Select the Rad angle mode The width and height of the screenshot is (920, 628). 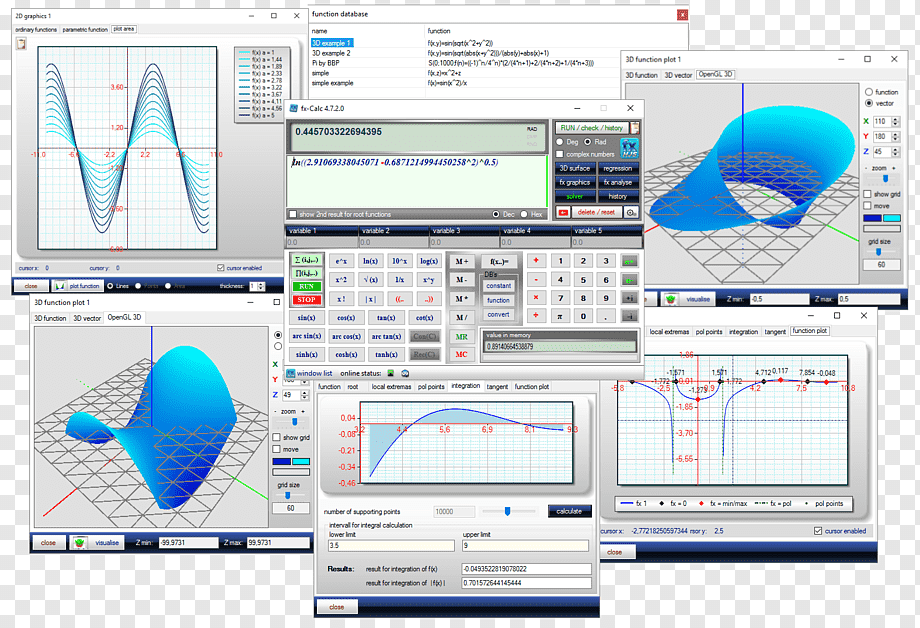click(587, 142)
